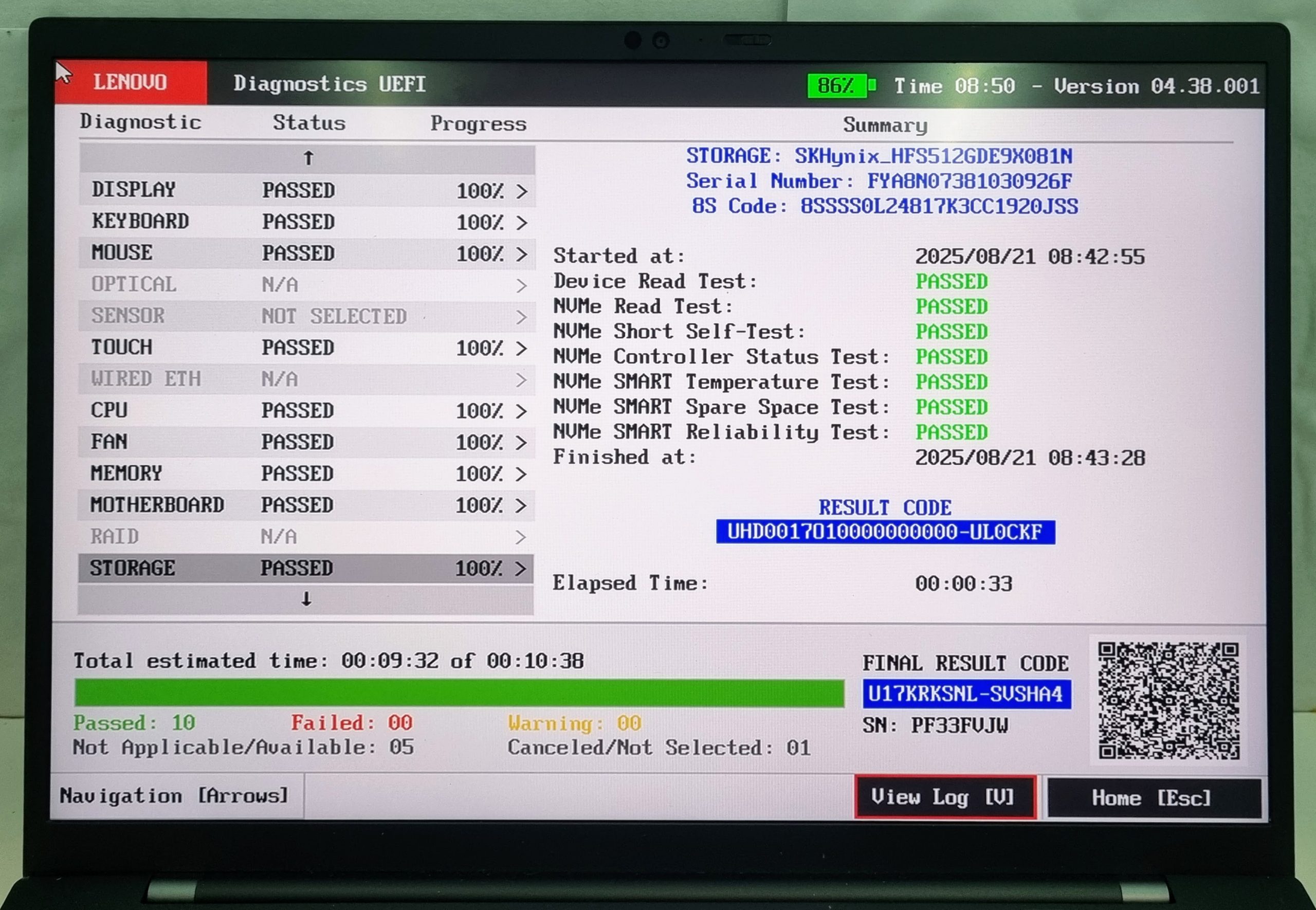The width and height of the screenshot is (1316, 910).
Task: Click the Home [Esc] button
Action: click(1154, 798)
